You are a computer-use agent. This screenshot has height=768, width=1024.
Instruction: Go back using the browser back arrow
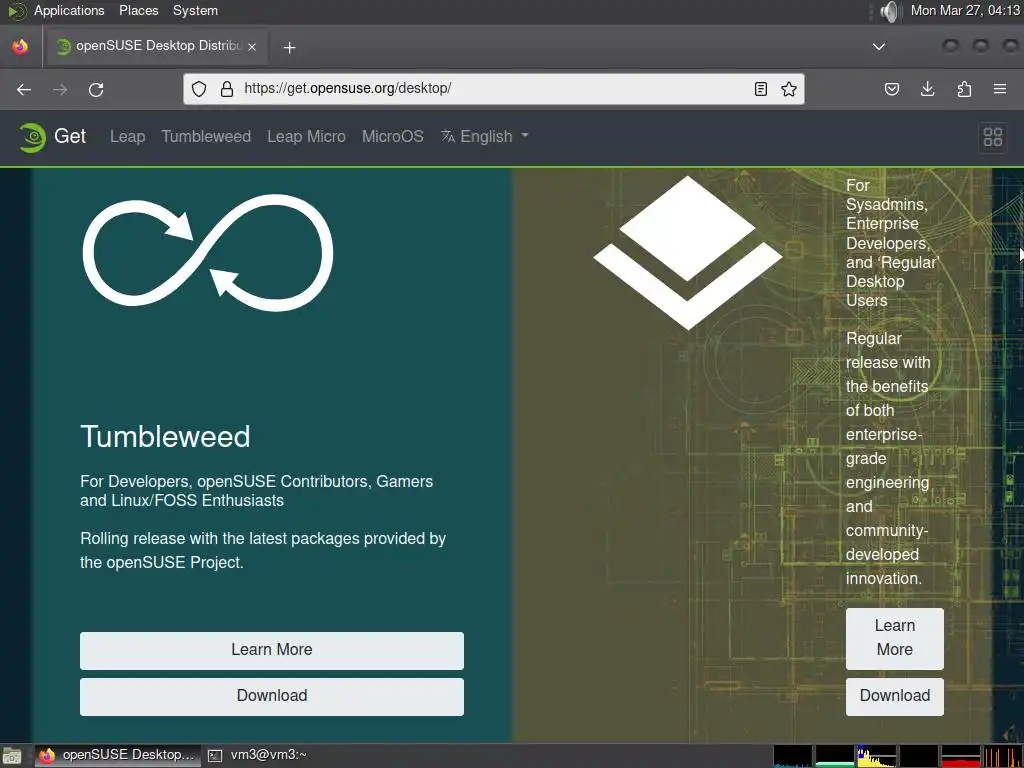[24, 89]
